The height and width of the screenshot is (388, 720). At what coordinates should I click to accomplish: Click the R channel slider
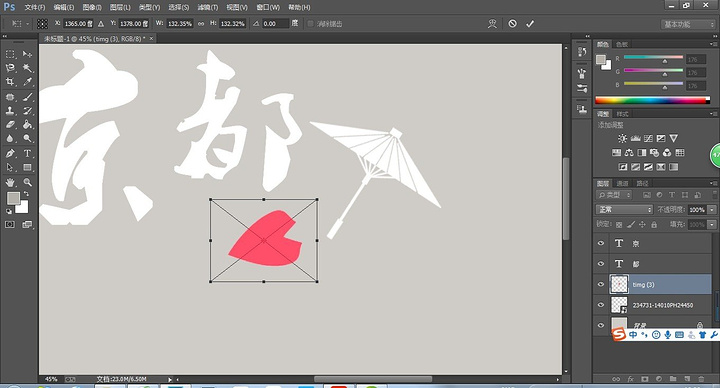[653, 58]
